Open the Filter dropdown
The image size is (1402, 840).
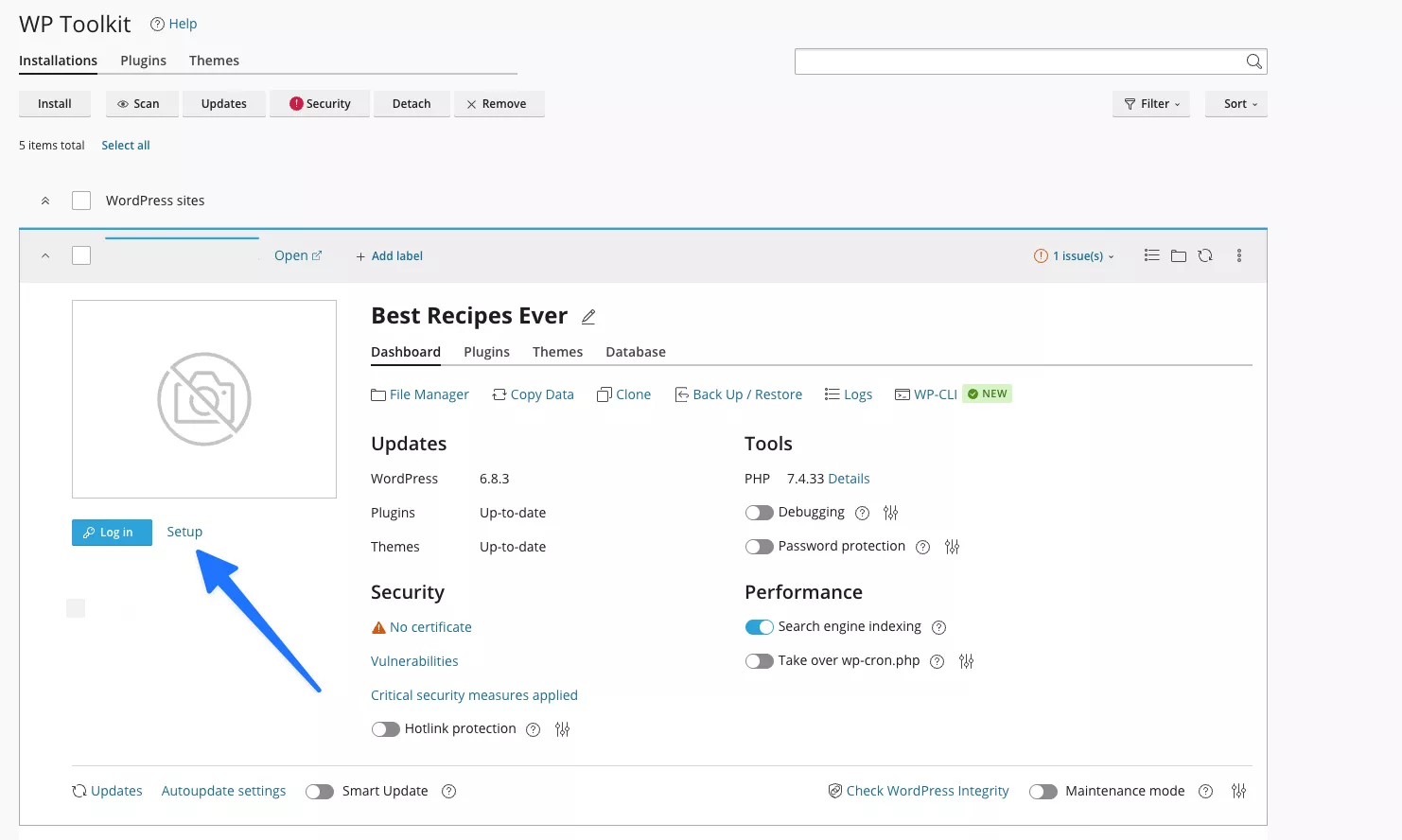pos(1150,104)
